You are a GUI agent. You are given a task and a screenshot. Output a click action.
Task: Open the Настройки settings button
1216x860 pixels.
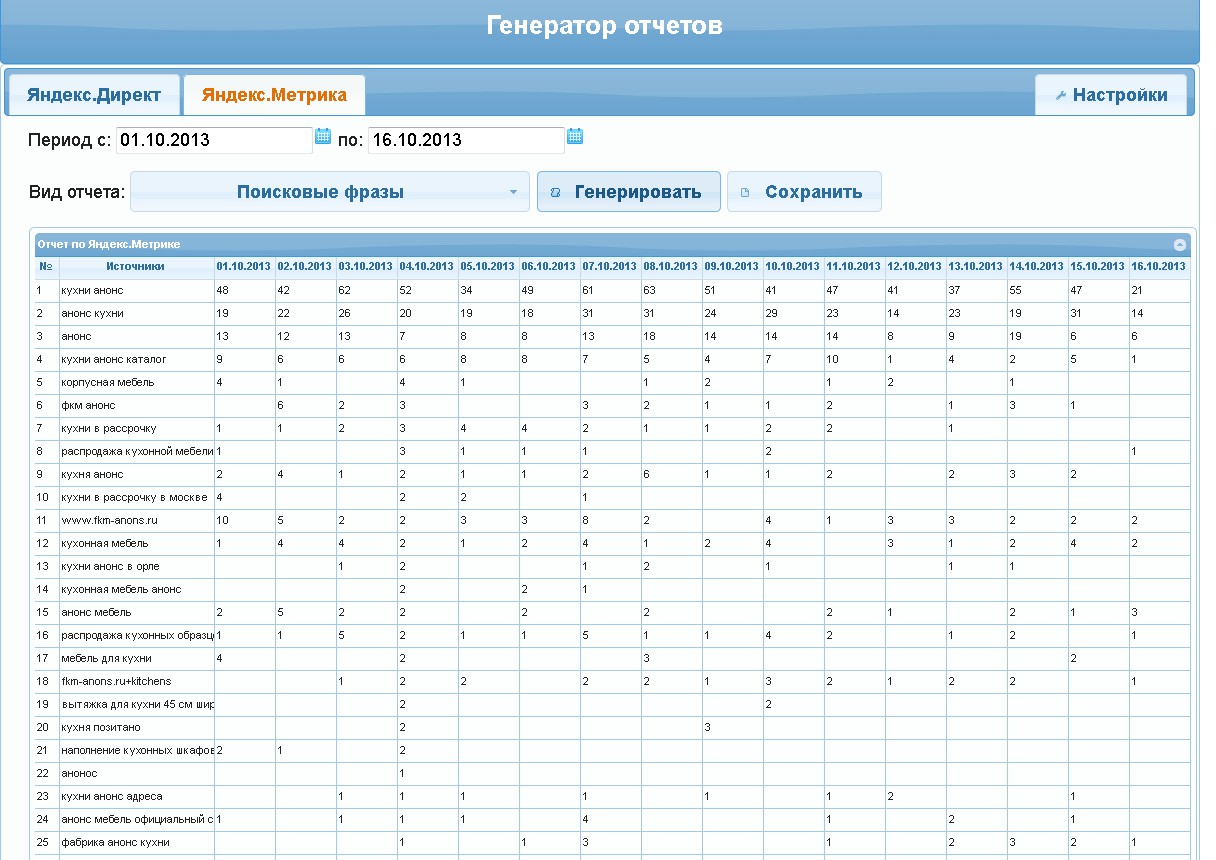pyautogui.click(x=1111, y=96)
